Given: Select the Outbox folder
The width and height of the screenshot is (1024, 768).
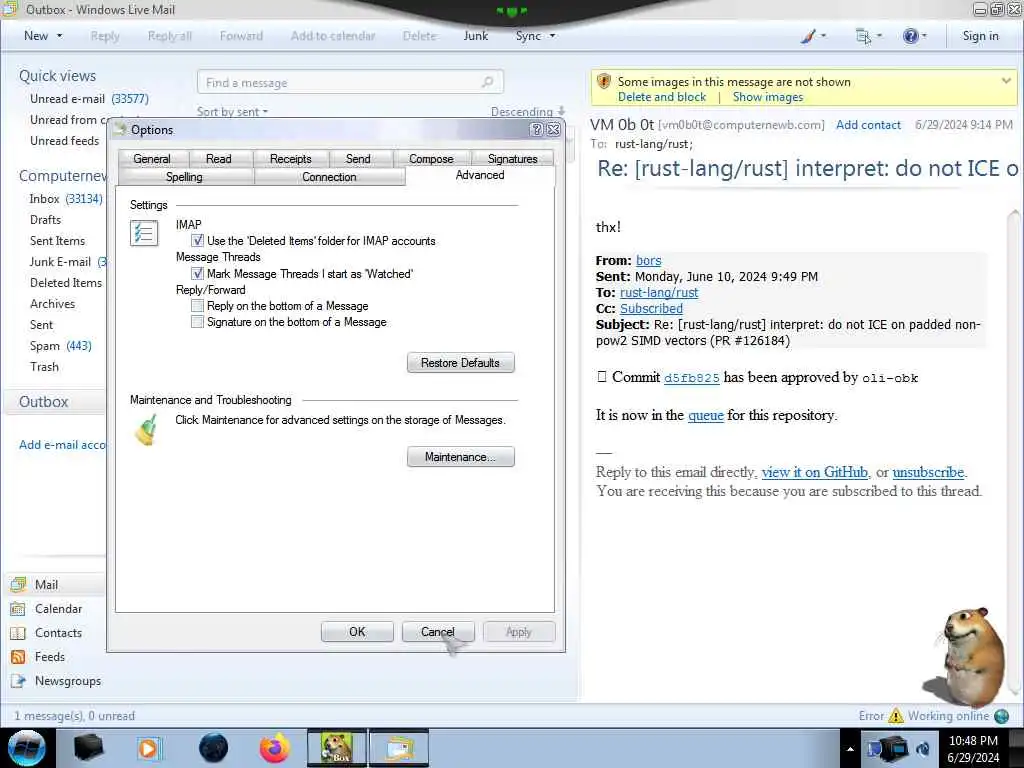Looking at the screenshot, I should pos(44,402).
